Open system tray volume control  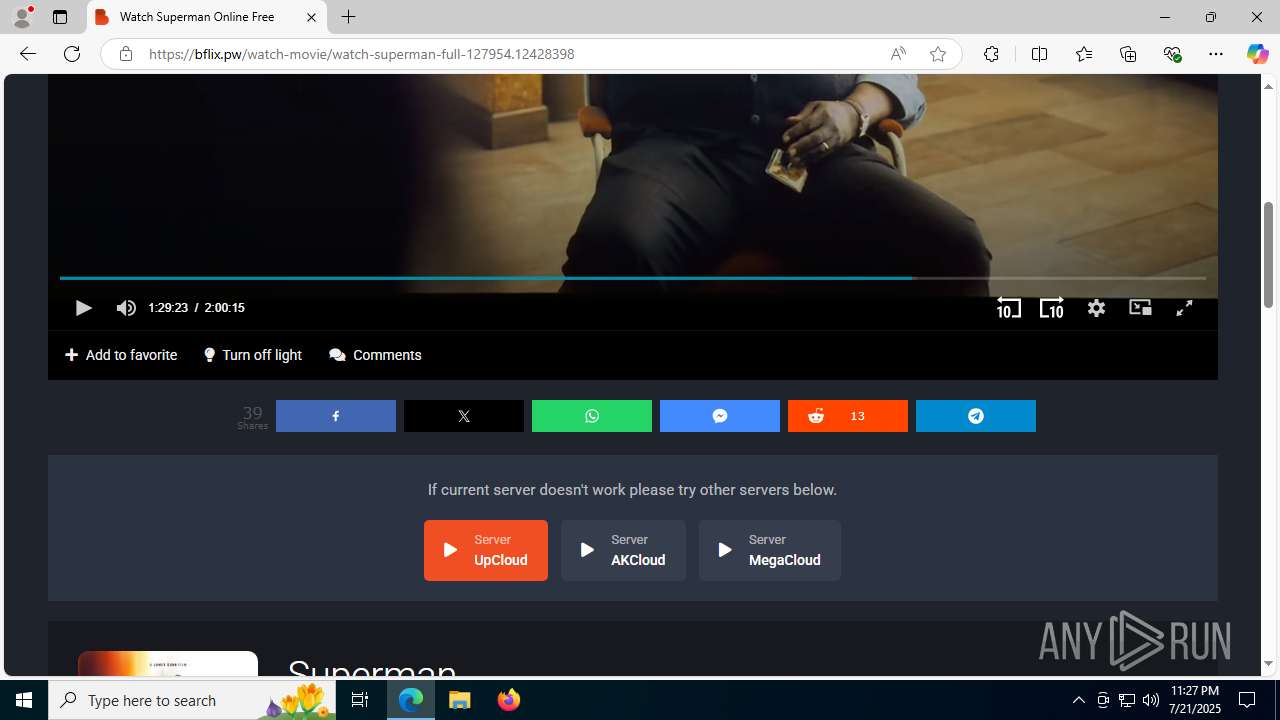(1151, 700)
